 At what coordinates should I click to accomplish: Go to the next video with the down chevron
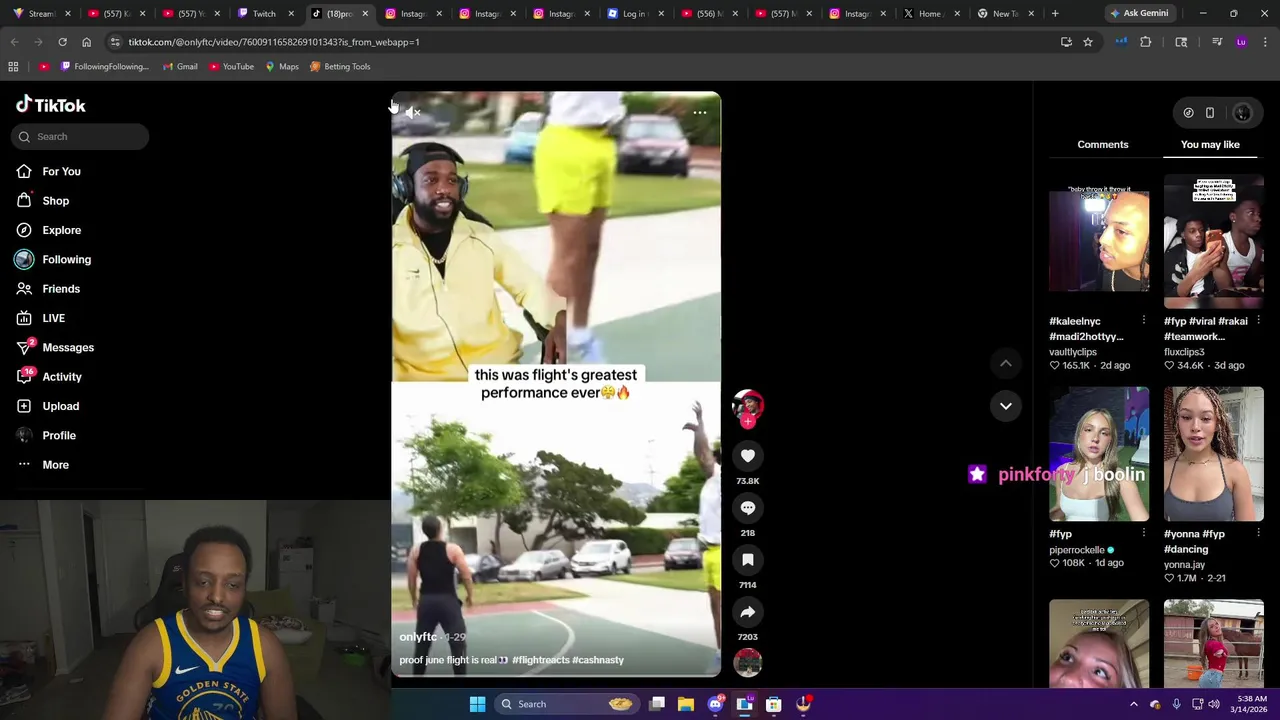click(1006, 406)
